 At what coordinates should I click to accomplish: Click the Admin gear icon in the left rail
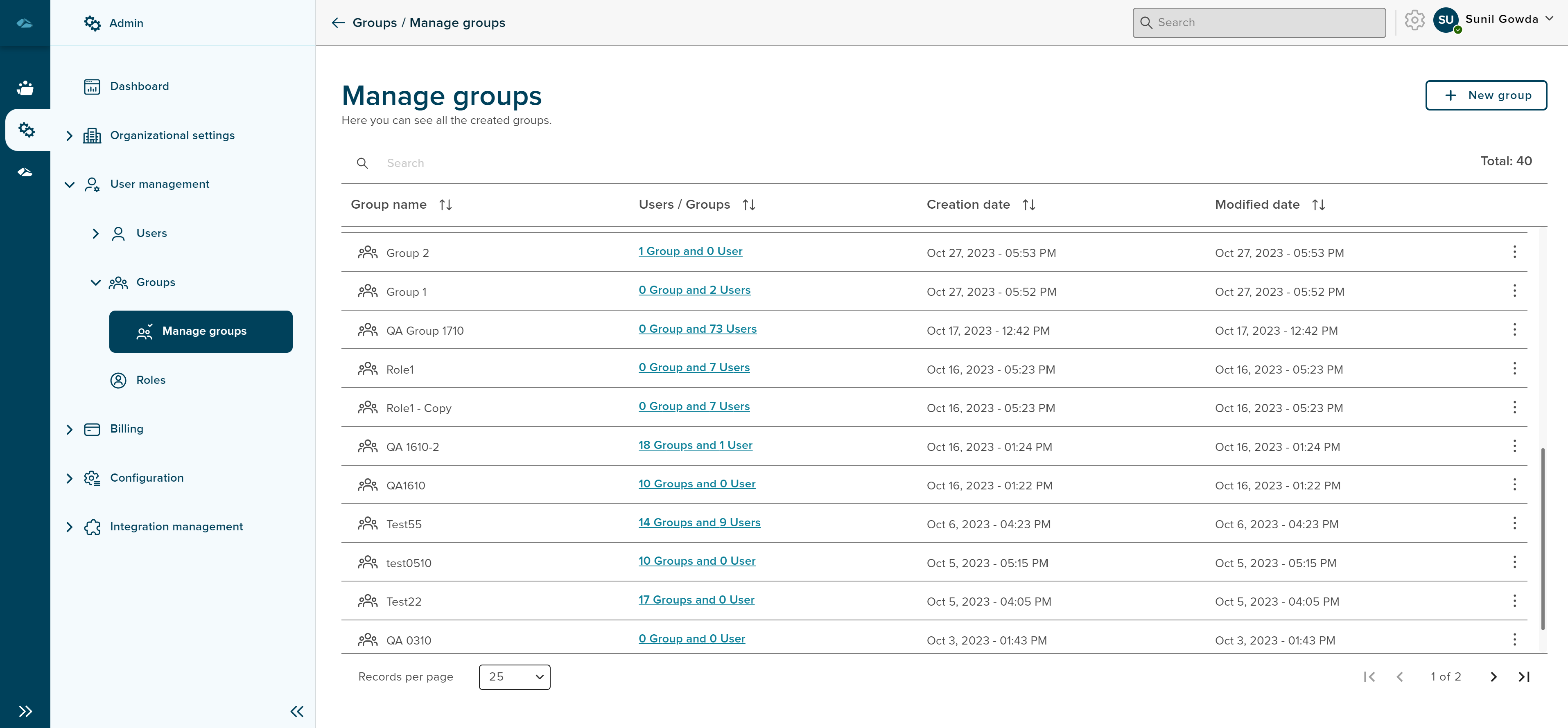pyautogui.click(x=25, y=130)
